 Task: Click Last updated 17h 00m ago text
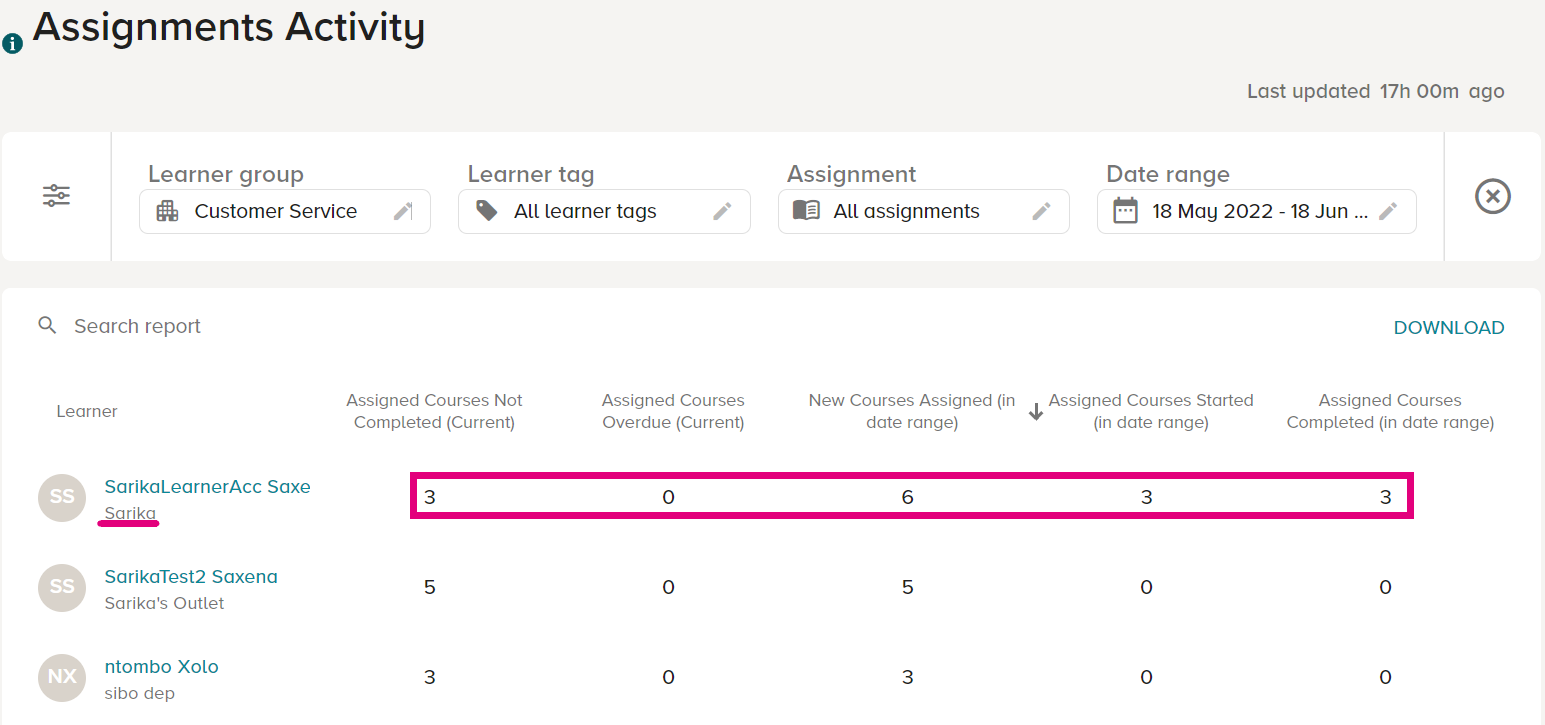click(x=1376, y=91)
